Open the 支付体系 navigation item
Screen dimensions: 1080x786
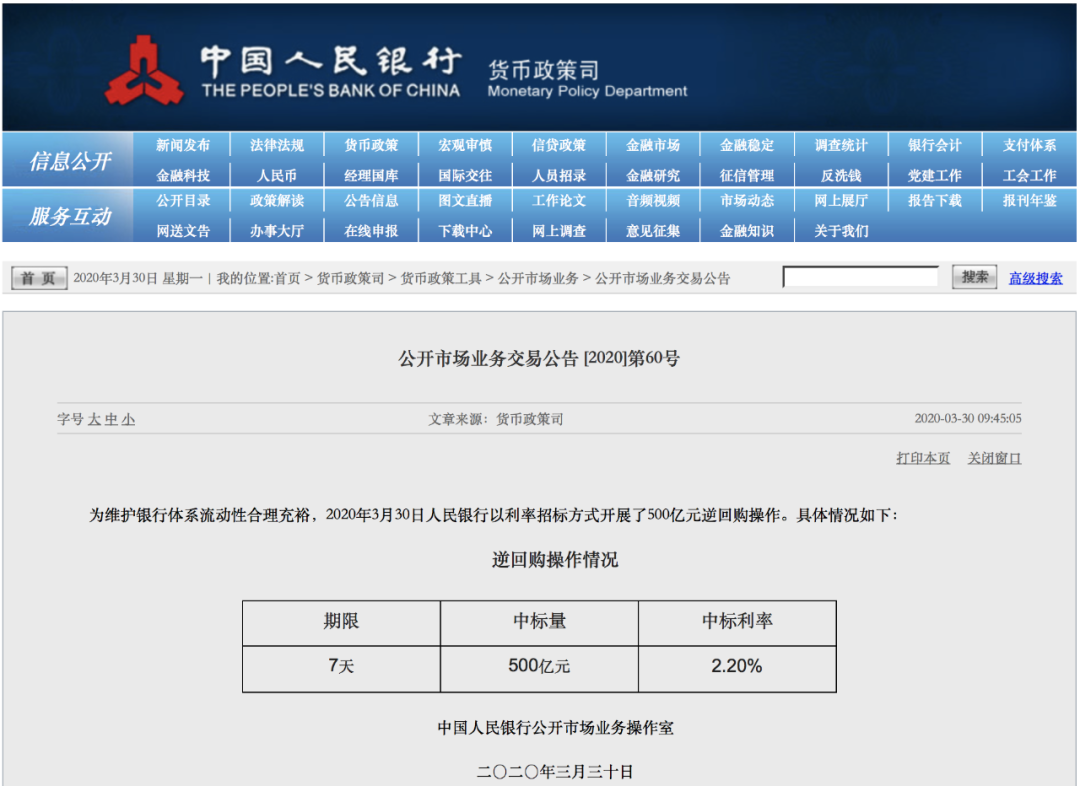[x=1029, y=146]
